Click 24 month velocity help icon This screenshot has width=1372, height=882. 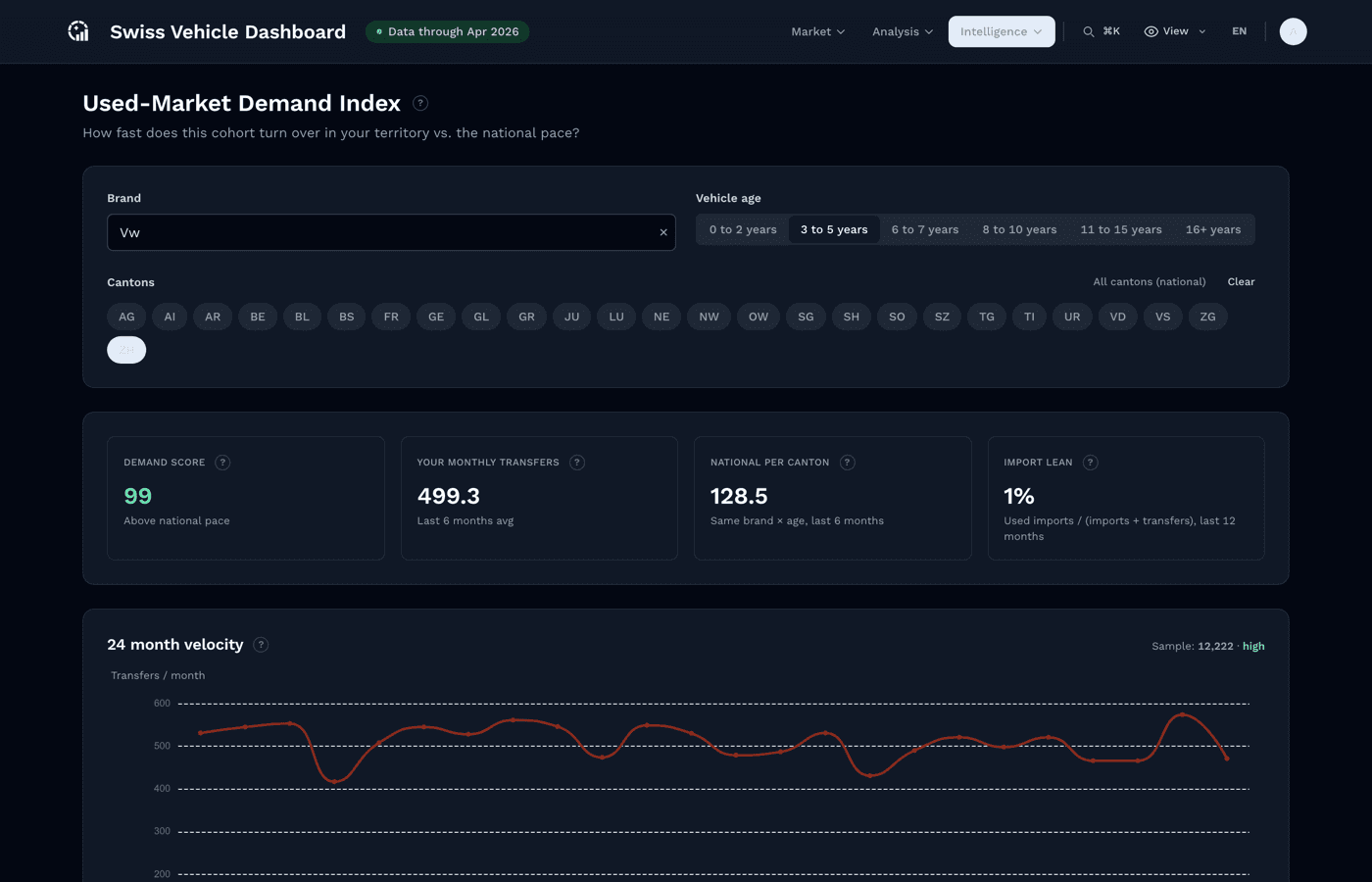pos(261,645)
